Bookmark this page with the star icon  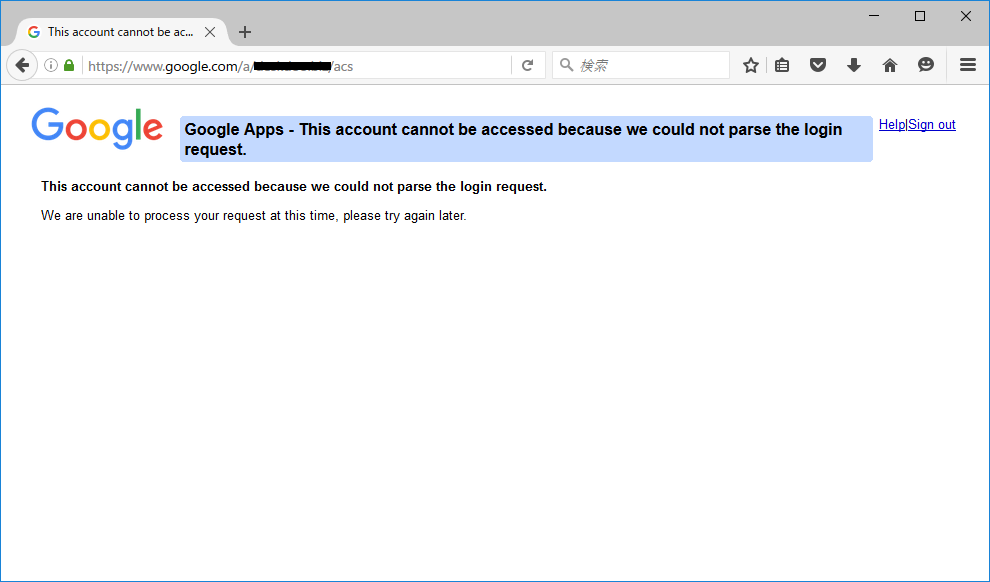pos(751,65)
